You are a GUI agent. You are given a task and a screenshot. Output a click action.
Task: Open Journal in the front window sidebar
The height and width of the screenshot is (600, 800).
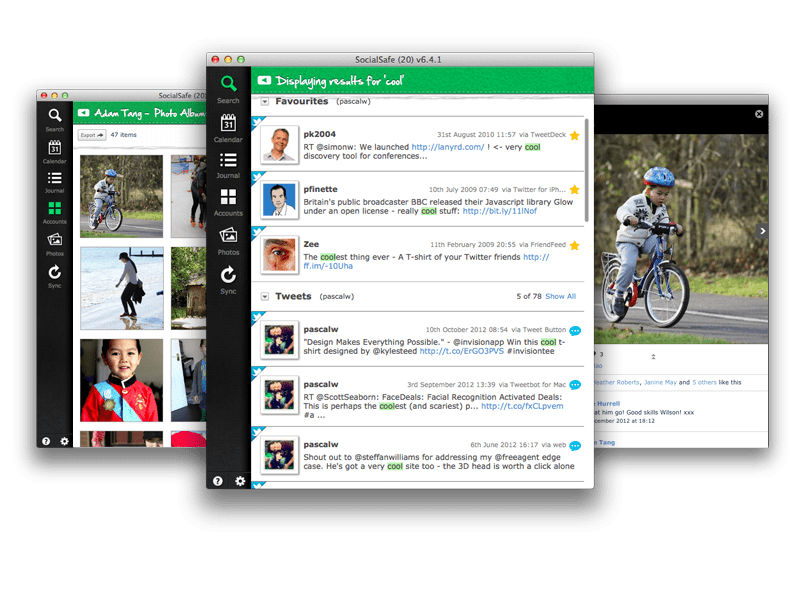click(228, 165)
